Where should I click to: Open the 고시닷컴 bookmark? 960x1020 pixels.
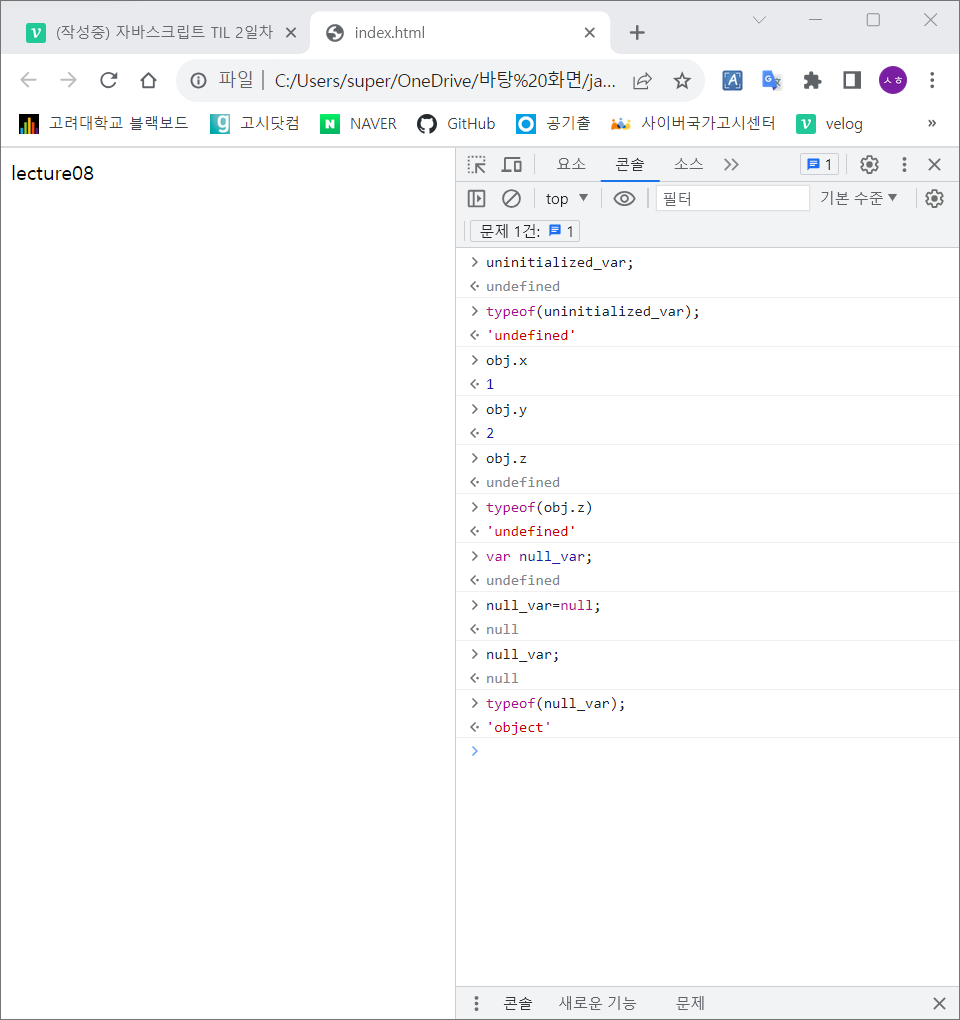pyautogui.click(x=255, y=123)
